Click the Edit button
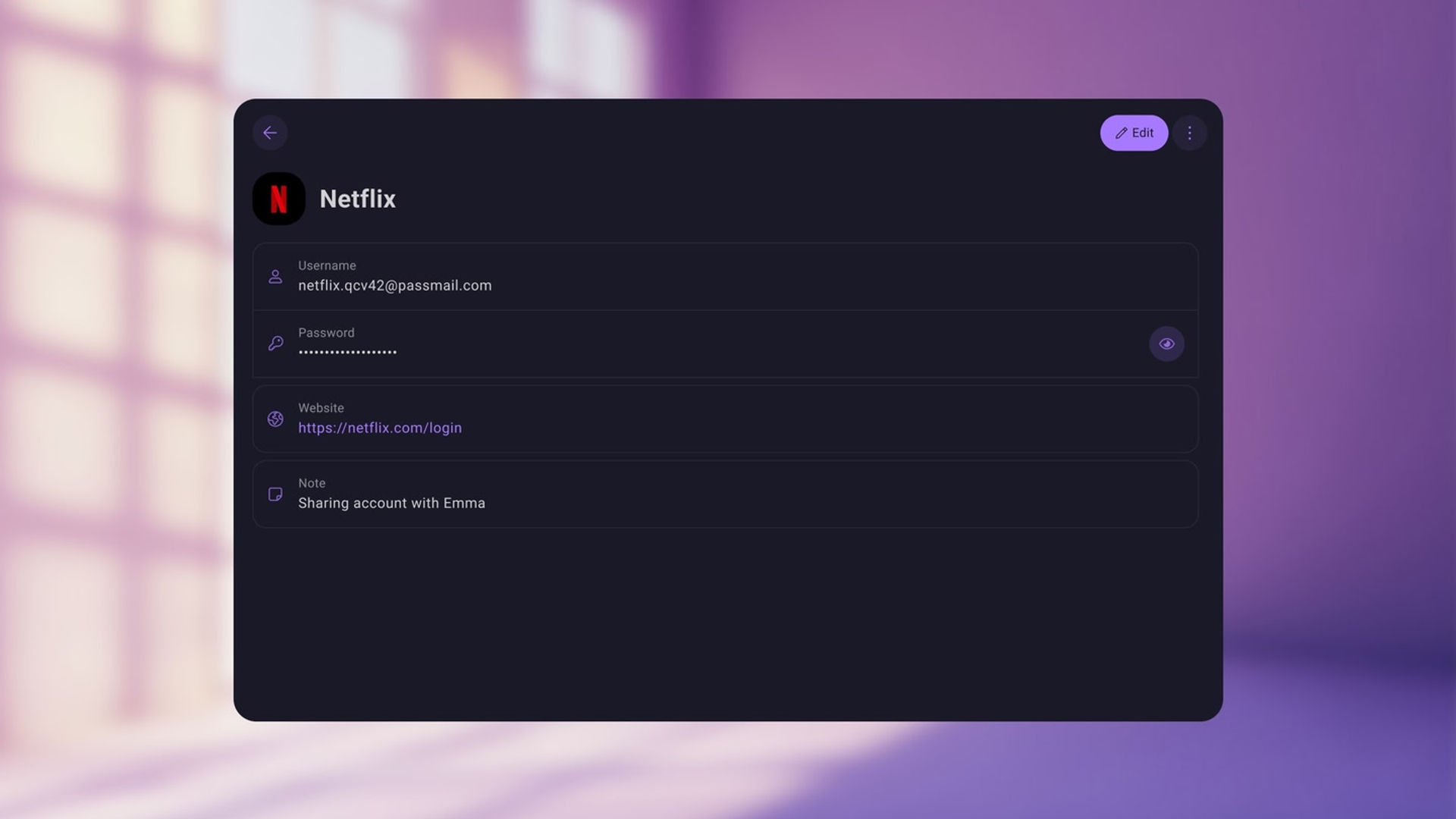1456x819 pixels. (x=1134, y=133)
